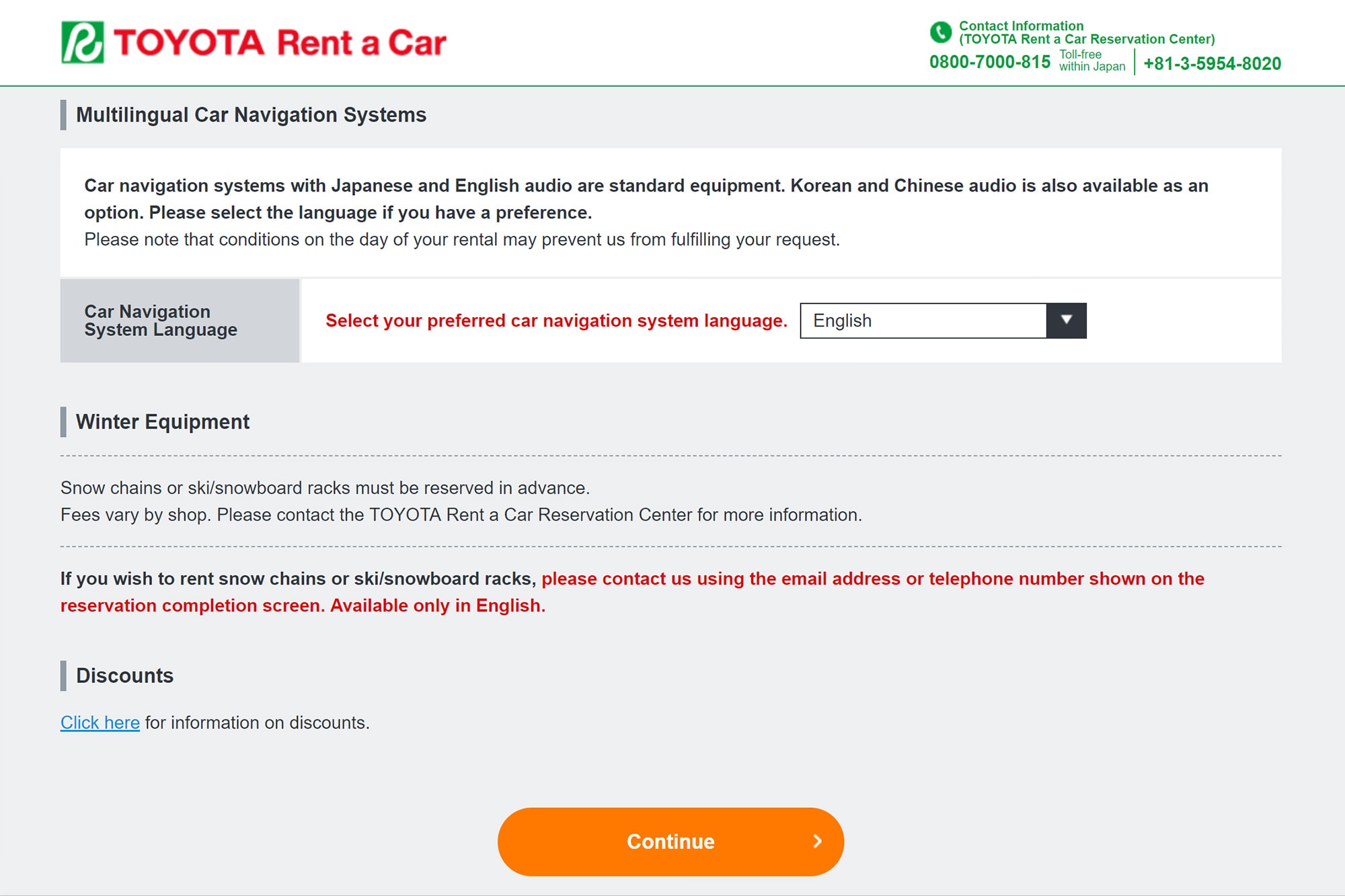Click the red "Select your preferred" language prompt
1345x896 pixels.
[x=556, y=321]
